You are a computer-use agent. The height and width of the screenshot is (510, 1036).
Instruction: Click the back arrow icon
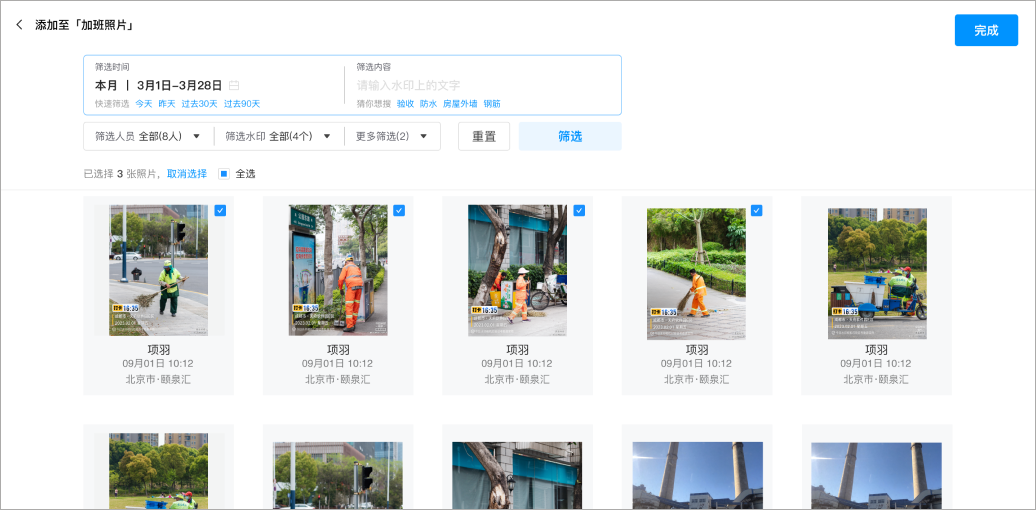(x=19, y=25)
